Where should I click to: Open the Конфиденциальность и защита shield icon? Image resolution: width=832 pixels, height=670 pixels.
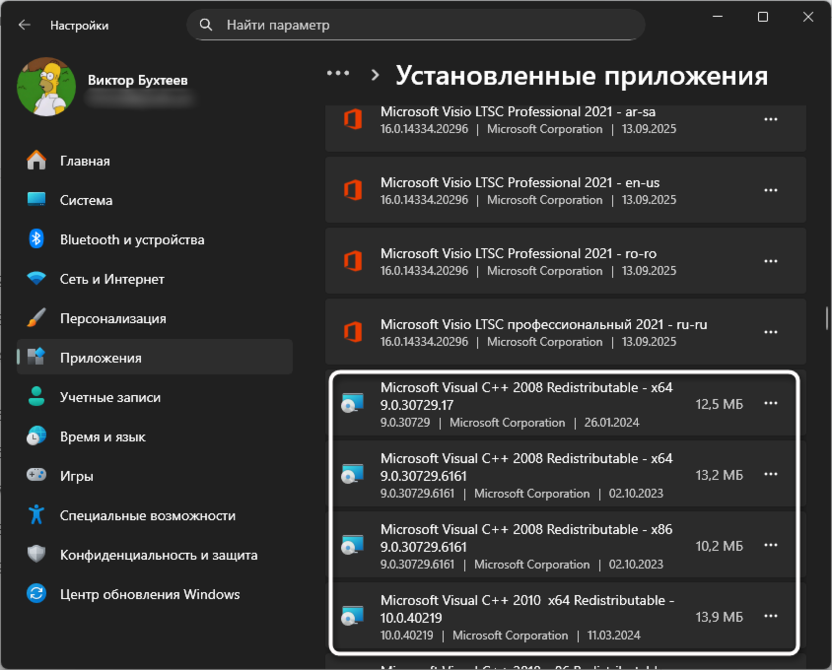37,556
